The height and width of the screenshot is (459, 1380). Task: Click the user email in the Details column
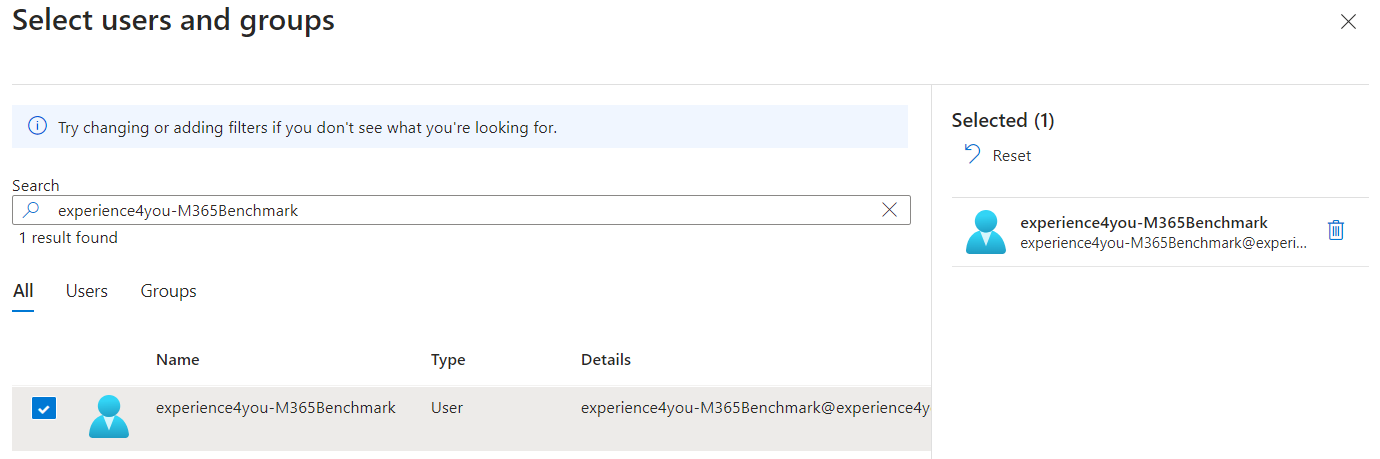[755, 408]
